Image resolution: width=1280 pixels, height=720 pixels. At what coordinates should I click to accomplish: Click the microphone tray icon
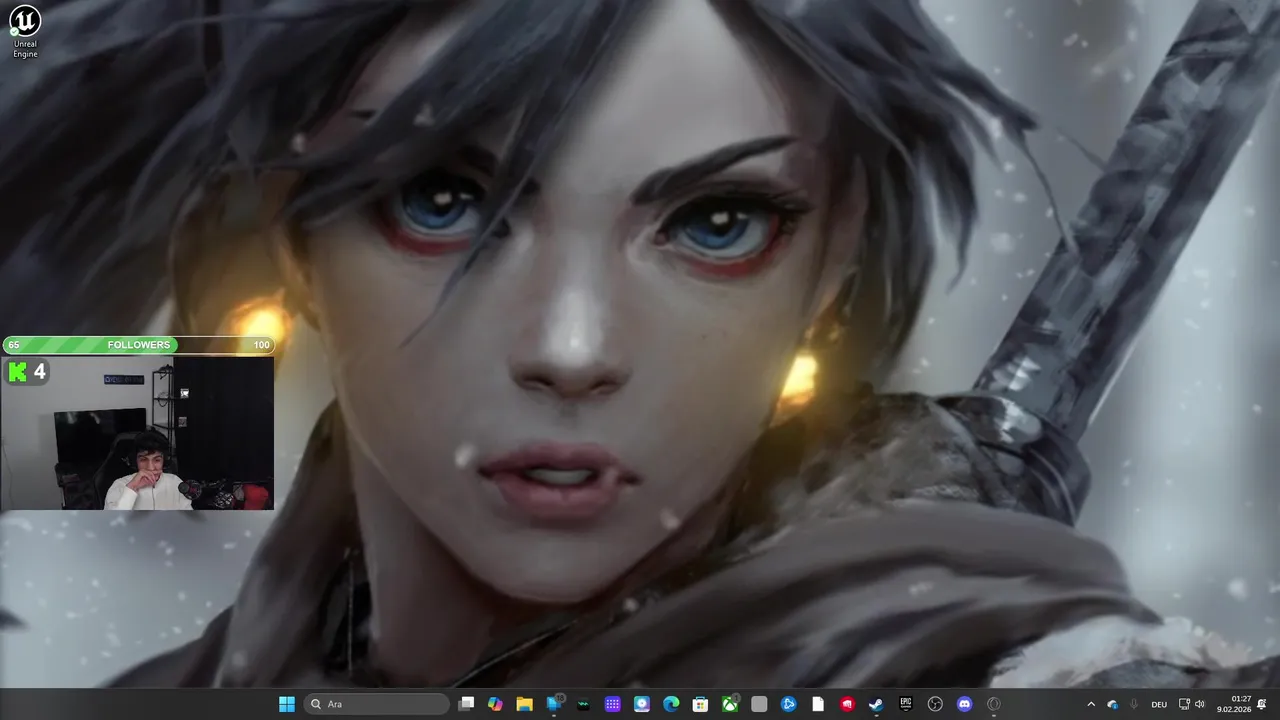point(1132,704)
